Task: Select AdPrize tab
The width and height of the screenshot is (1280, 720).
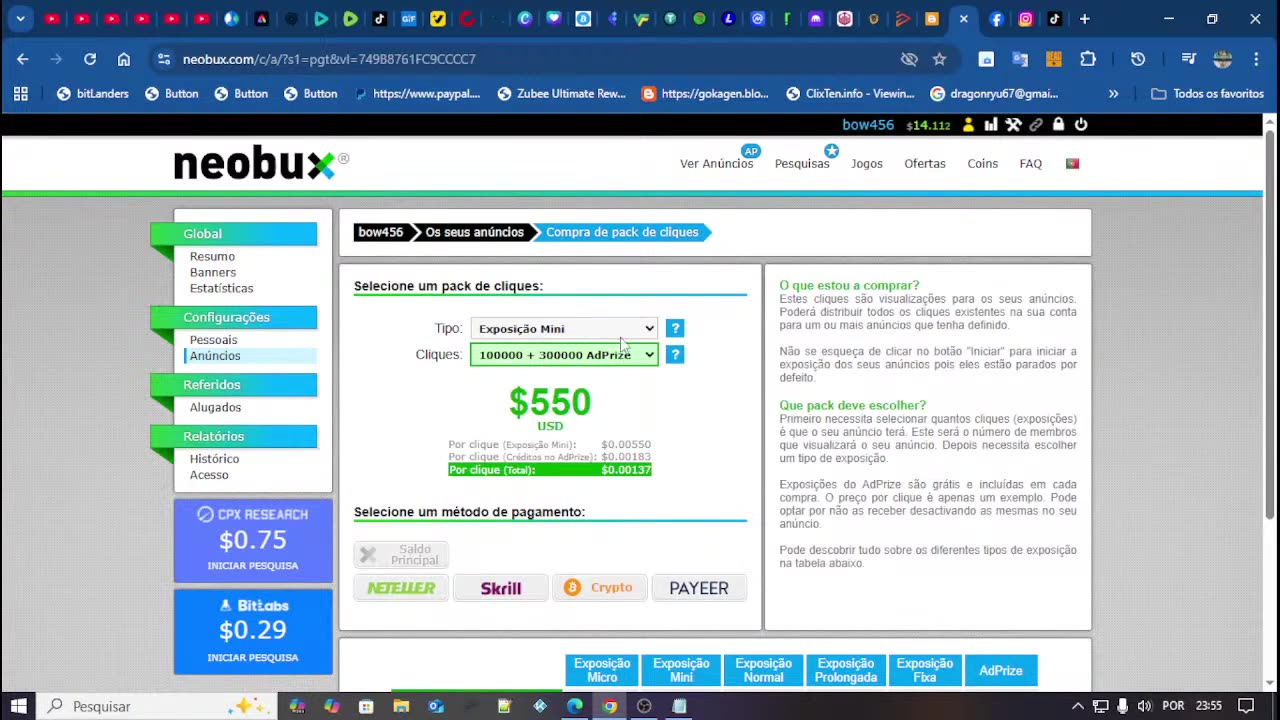Action: 1001,670
